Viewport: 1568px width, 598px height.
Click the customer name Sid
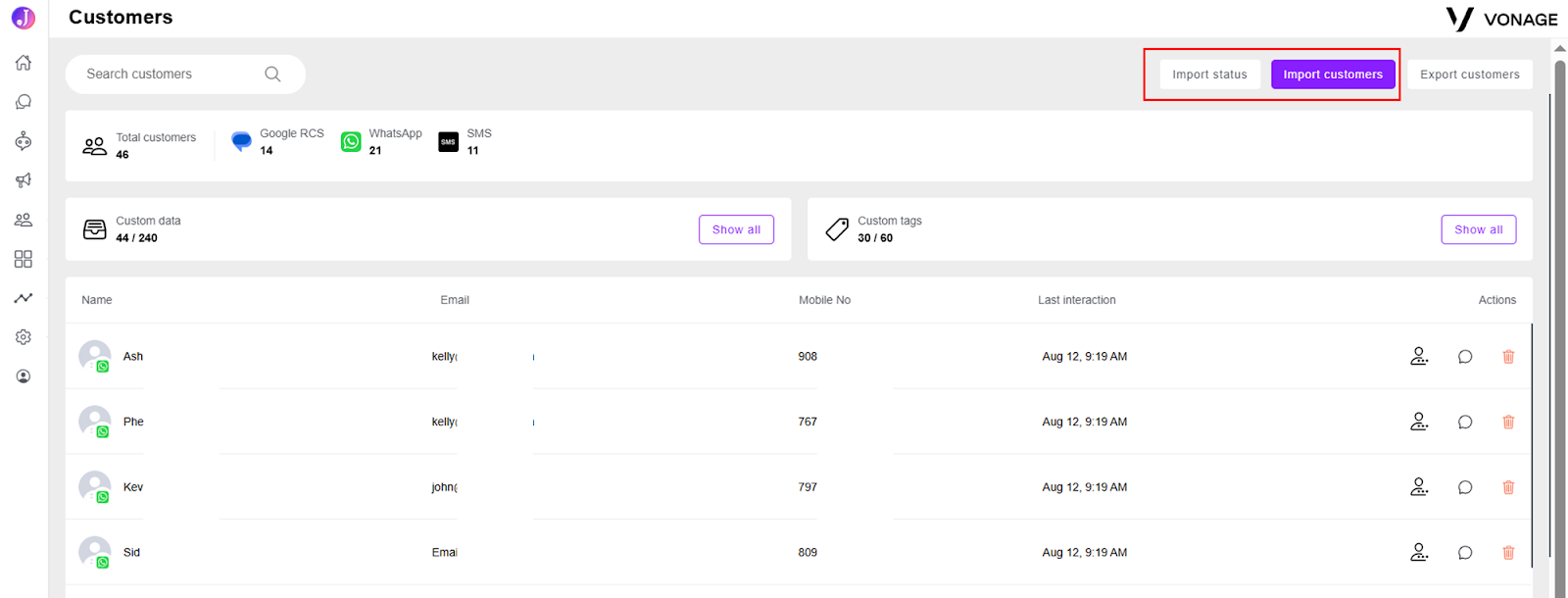[x=131, y=553]
